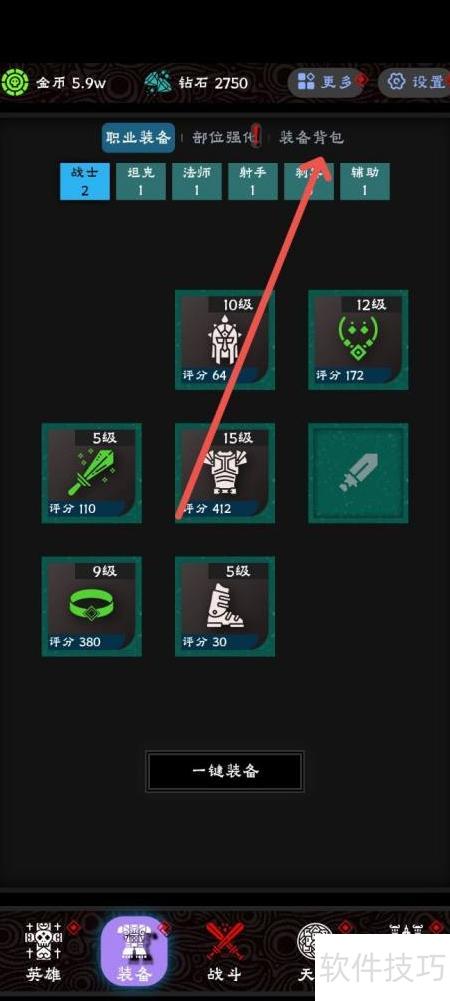Open the 更多 menu
Image resolution: width=450 pixels, height=1001 pixels.
click(x=326, y=82)
